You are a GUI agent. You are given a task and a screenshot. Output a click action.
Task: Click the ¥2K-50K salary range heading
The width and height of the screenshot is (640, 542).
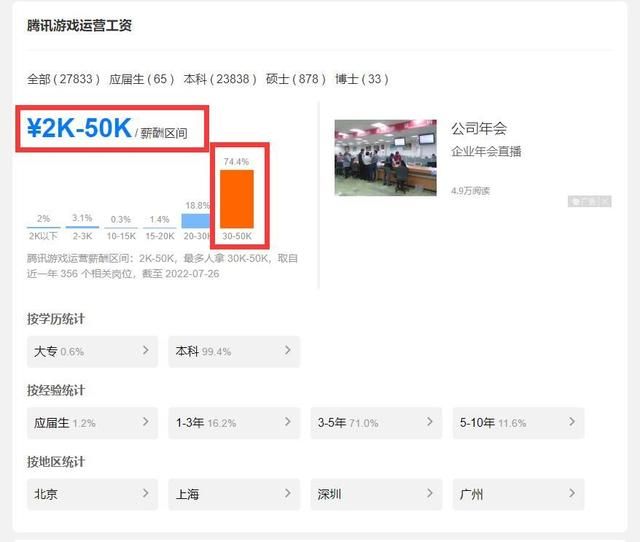(x=79, y=128)
